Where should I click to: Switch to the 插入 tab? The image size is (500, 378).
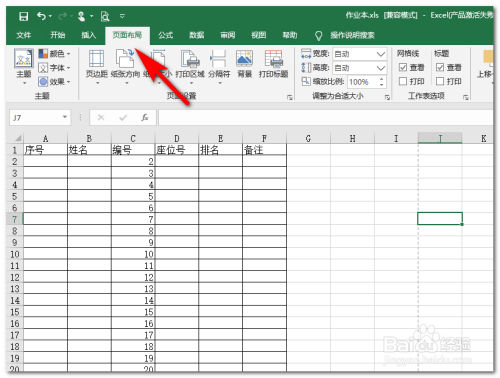pos(89,35)
